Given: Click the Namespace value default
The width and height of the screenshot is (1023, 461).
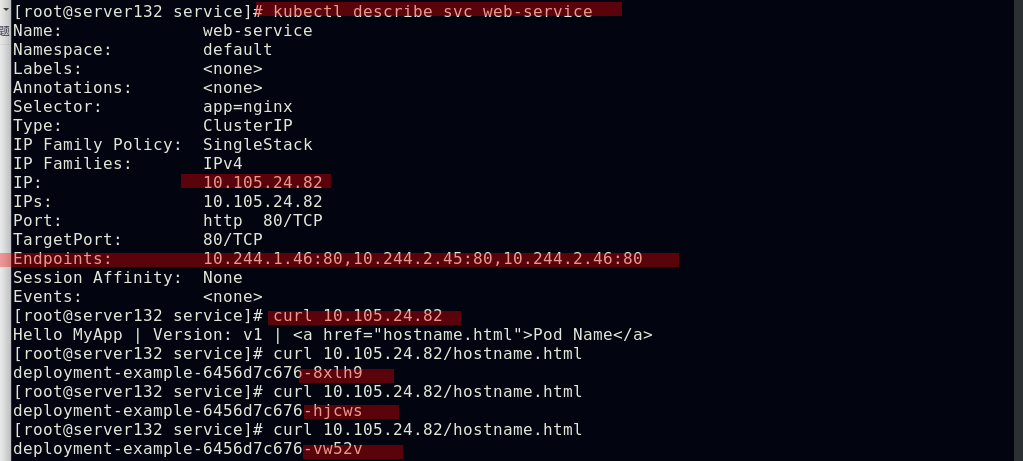Looking at the screenshot, I should pyautogui.click(x=237, y=49).
